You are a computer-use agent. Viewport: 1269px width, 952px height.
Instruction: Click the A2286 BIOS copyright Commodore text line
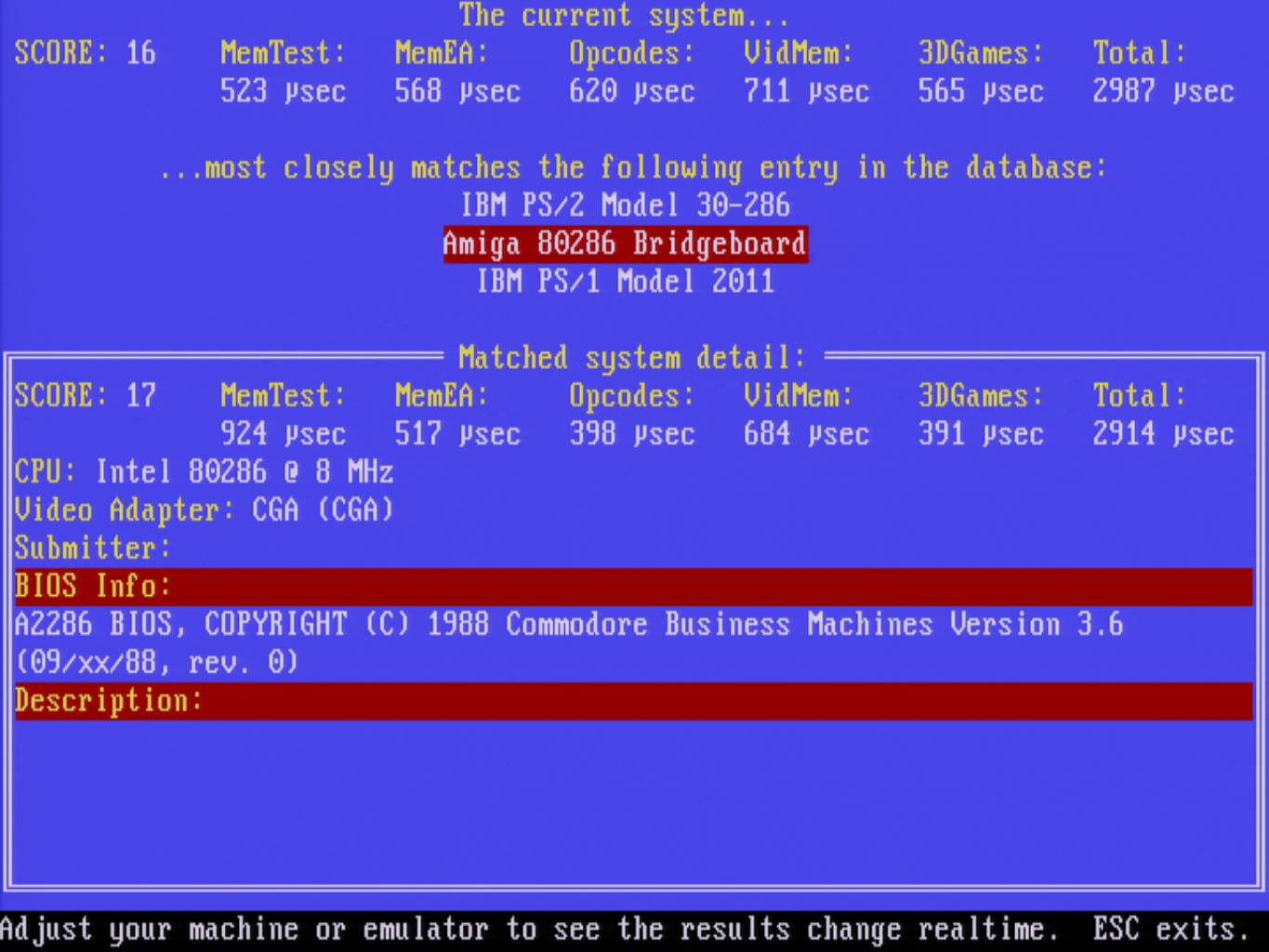coord(569,625)
